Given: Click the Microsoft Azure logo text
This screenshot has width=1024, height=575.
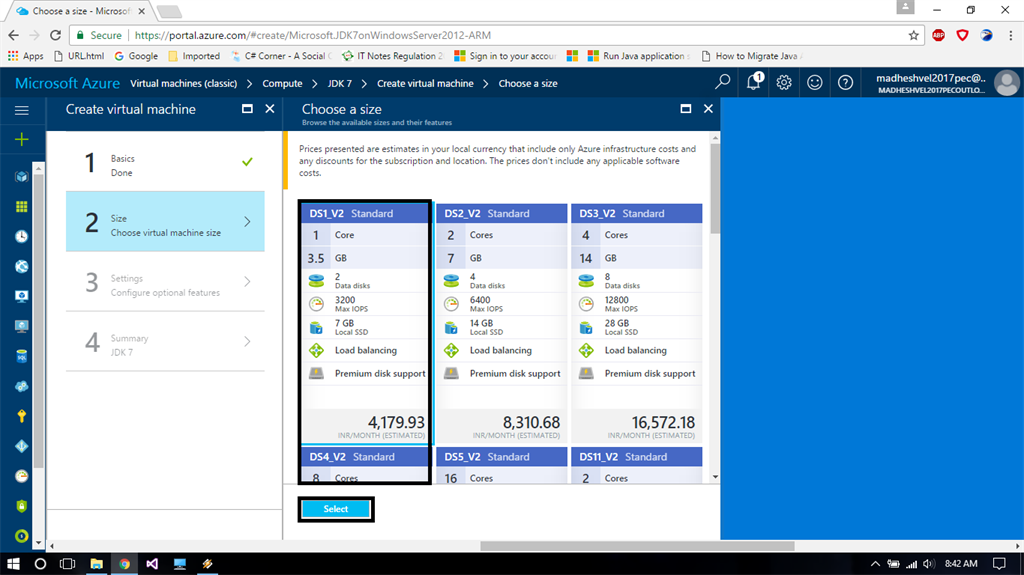Looking at the screenshot, I should [67, 83].
